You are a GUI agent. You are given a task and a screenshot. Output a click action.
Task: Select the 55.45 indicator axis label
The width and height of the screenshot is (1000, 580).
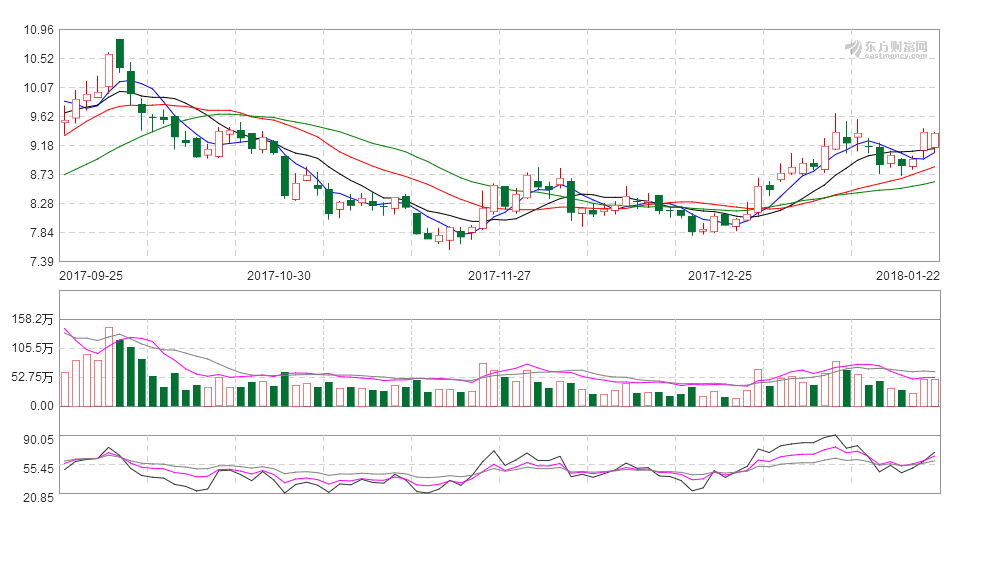click(38, 468)
